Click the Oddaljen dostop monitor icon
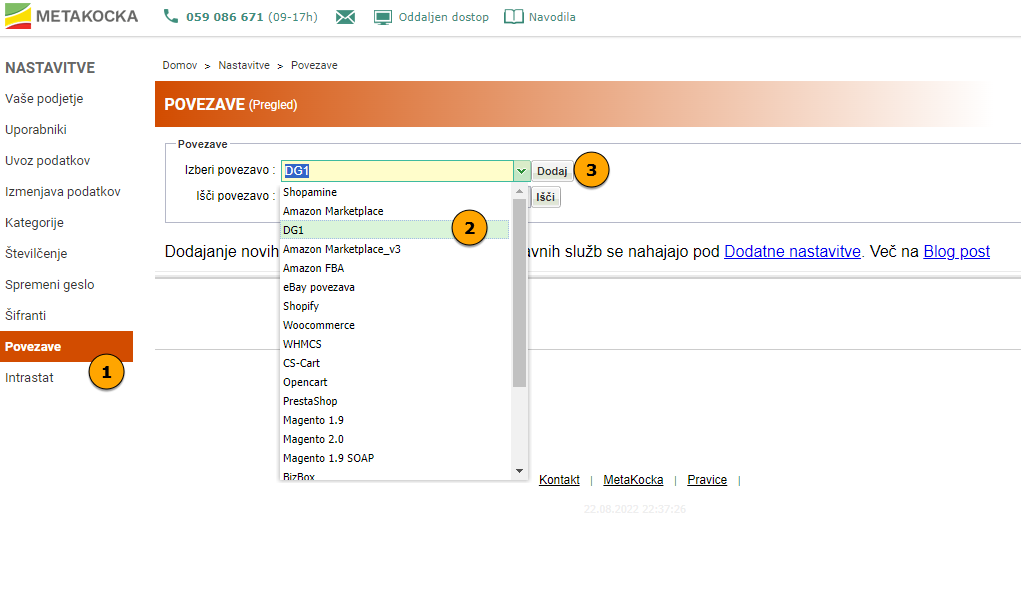The height and width of the screenshot is (609, 1021). coord(383,17)
